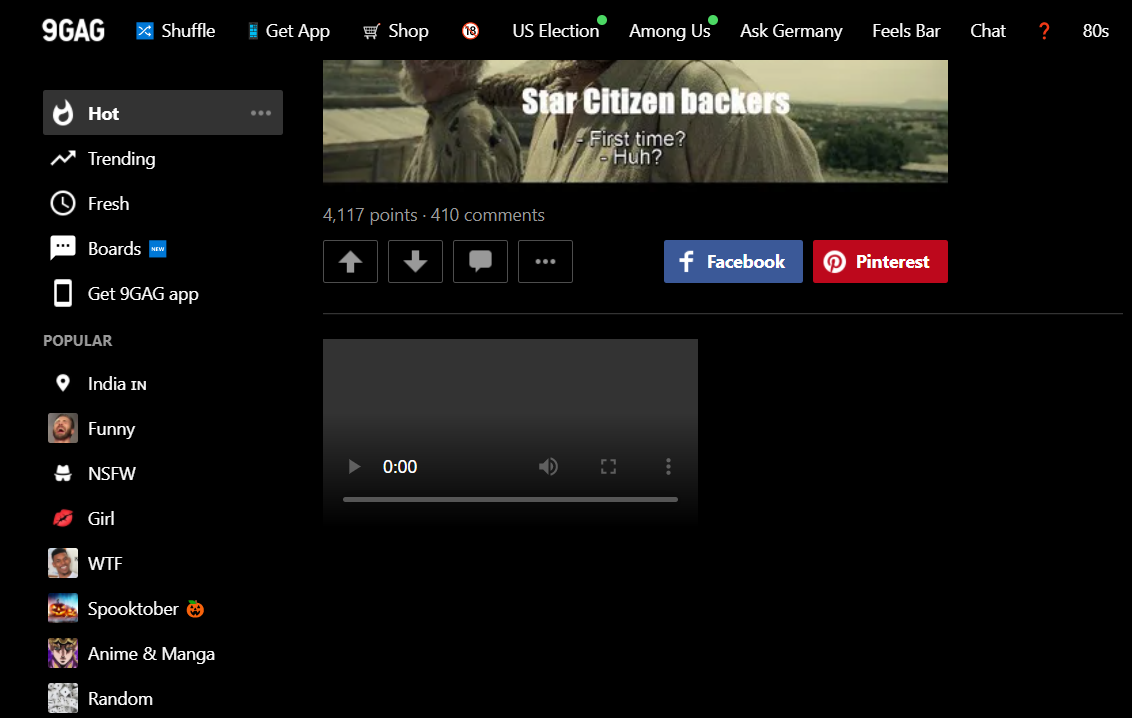This screenshot has width=1132, height=718.
Task: Go to the US Election section
Action: click(x=556, y=31)
